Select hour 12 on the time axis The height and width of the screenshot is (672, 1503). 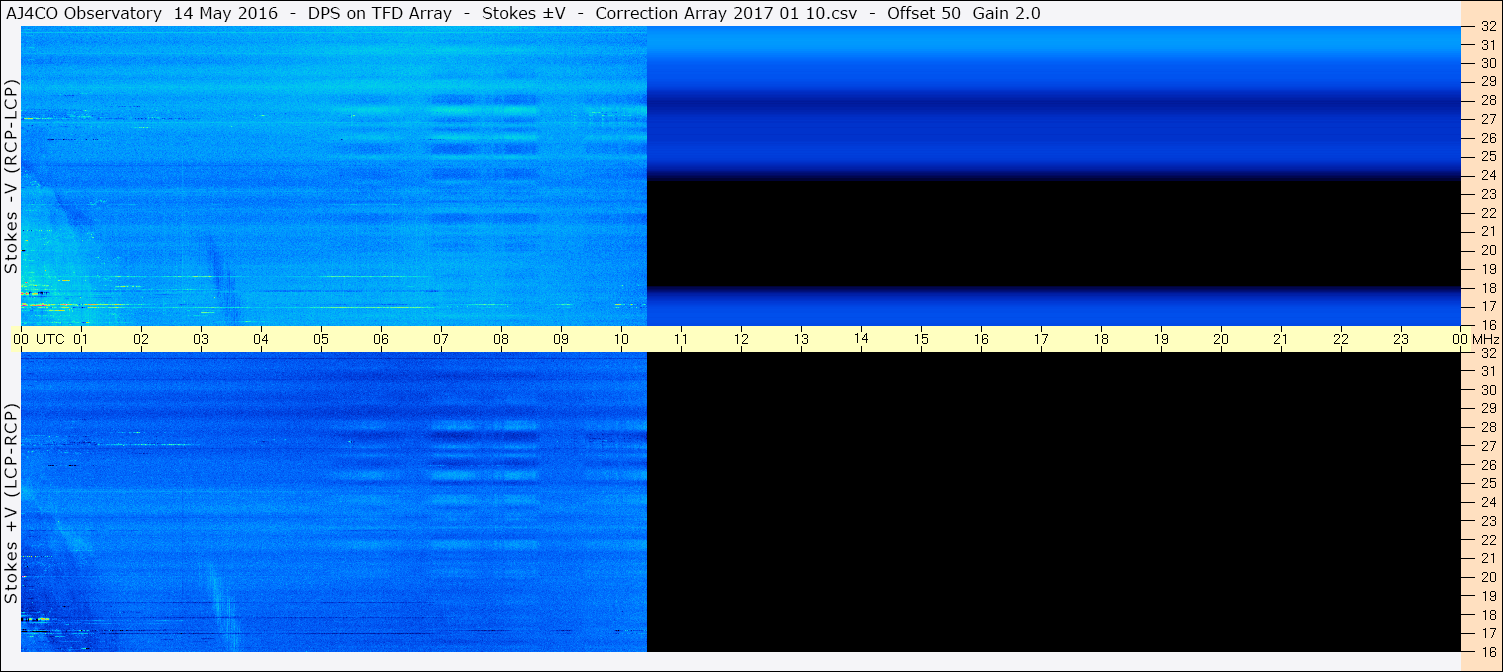tap(741, 339)
